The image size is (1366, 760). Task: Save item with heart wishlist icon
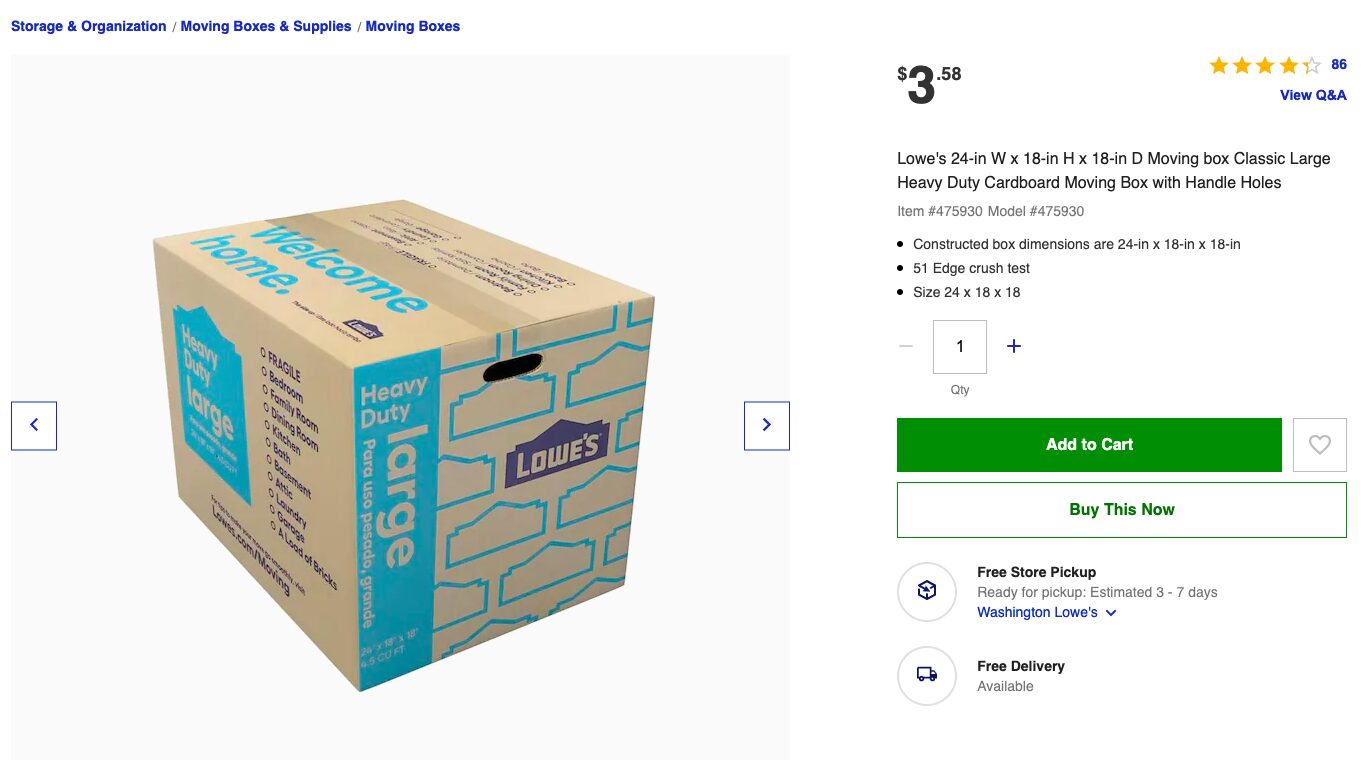[x=1319, y=445]
